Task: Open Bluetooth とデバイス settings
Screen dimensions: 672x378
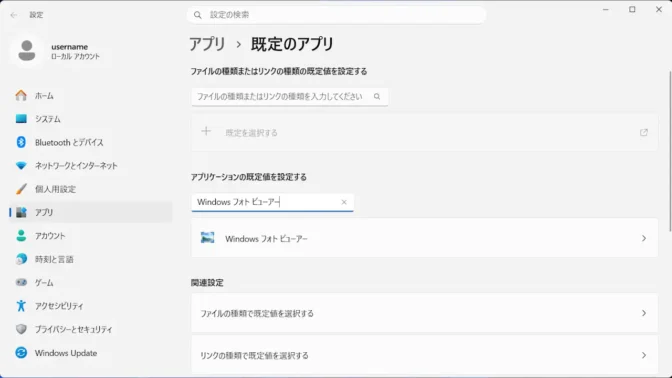Action: [90, 142]
